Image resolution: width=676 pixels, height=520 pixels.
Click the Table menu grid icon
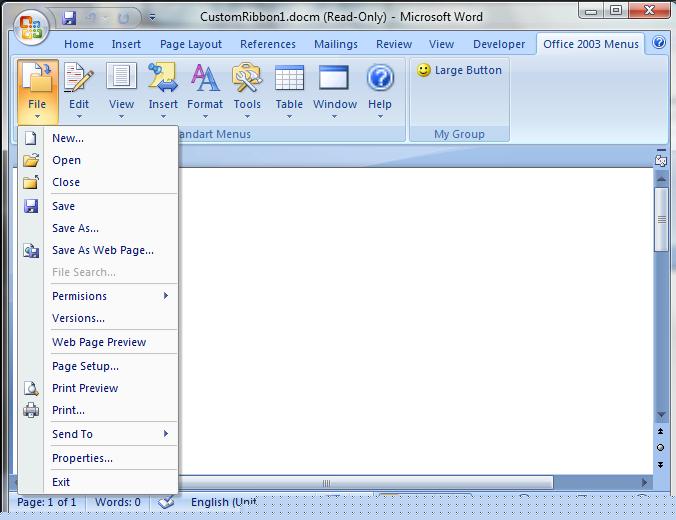[289, 78]
